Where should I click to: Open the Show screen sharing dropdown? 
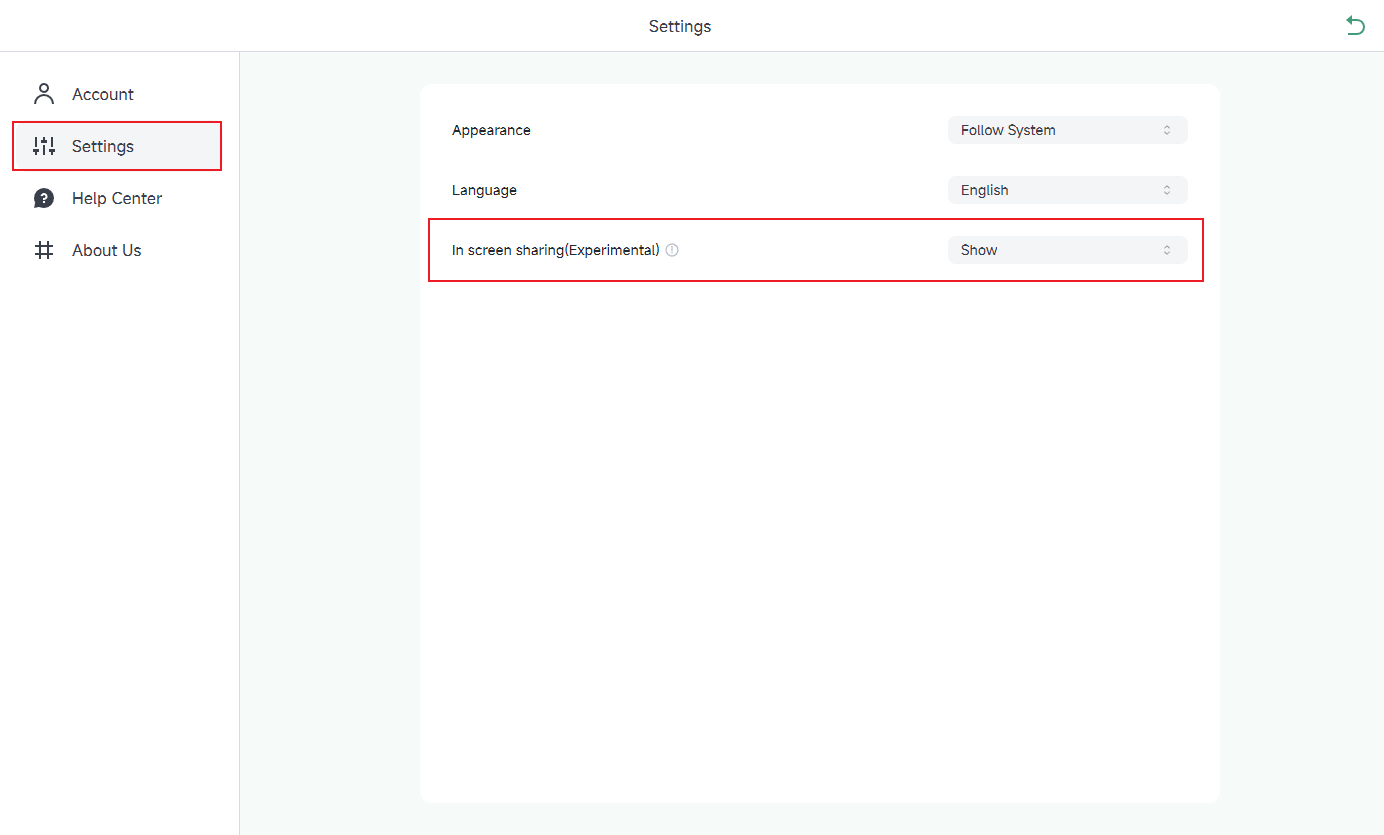[x=1067, y=249]
